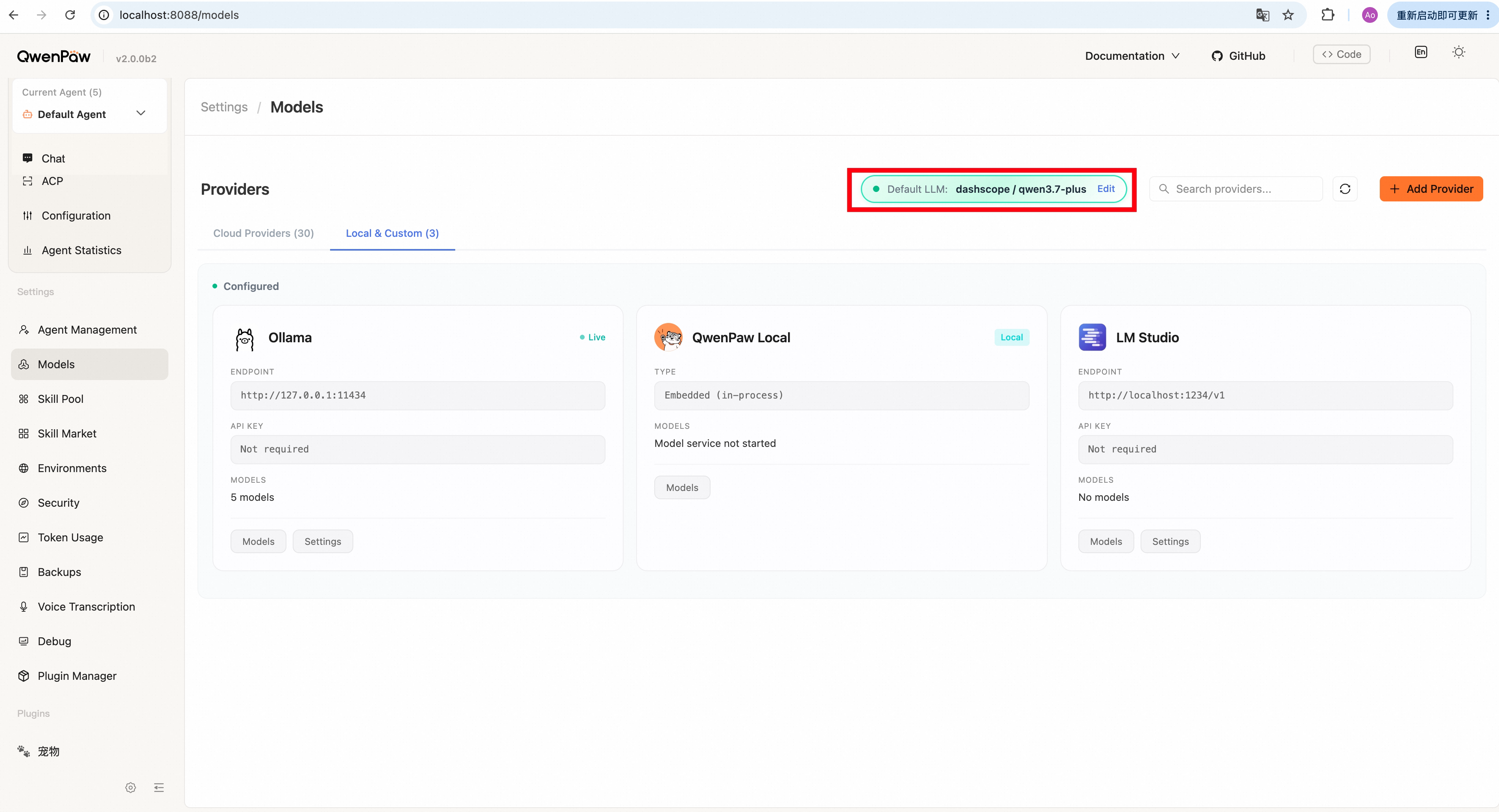This screenshot has height=812, width=1499.
Task: Click the LM Studio endpoint http://localhost:1234/v1
Action: [1265, 395]
